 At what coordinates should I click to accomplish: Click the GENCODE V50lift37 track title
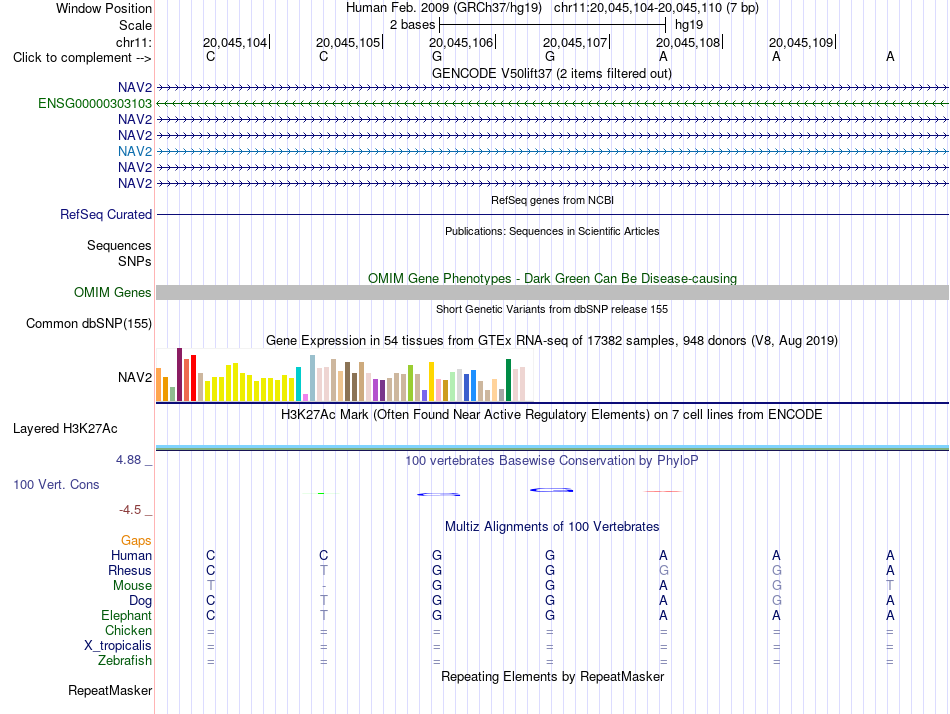point(552,74)
